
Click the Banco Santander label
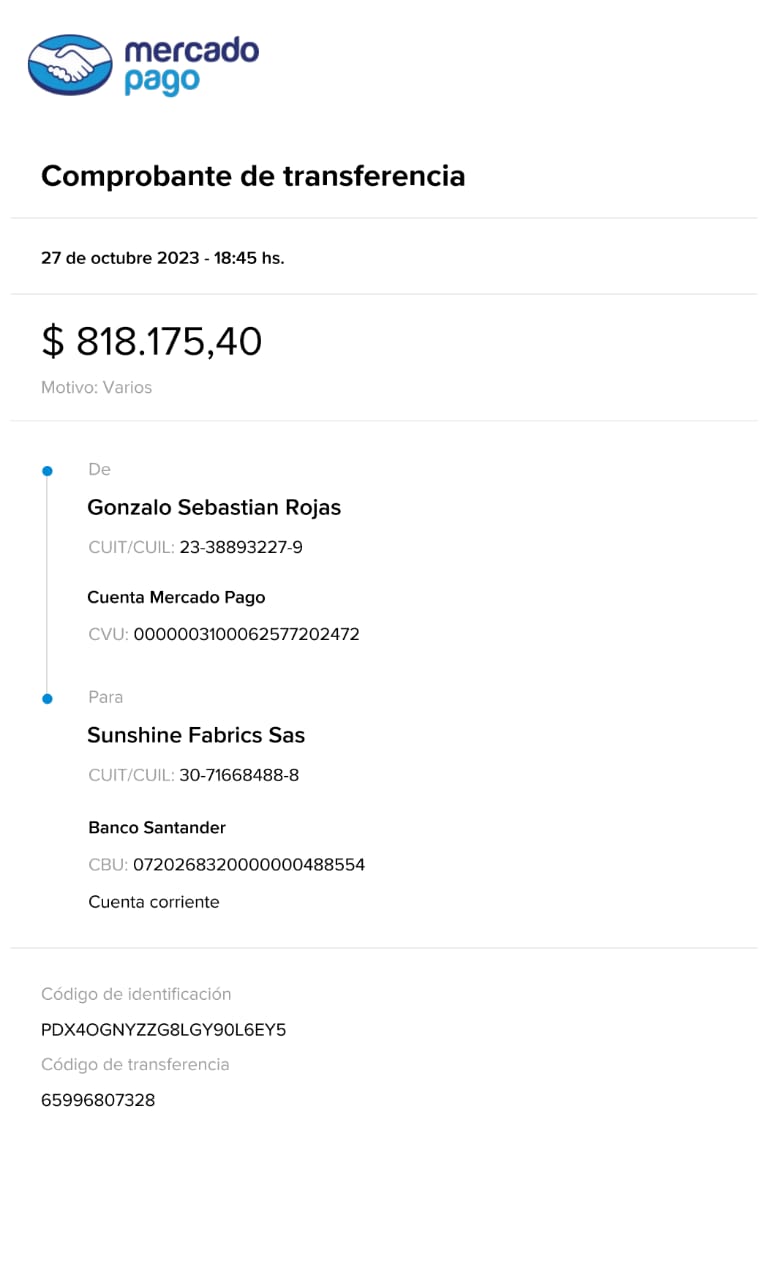(157, 827)
